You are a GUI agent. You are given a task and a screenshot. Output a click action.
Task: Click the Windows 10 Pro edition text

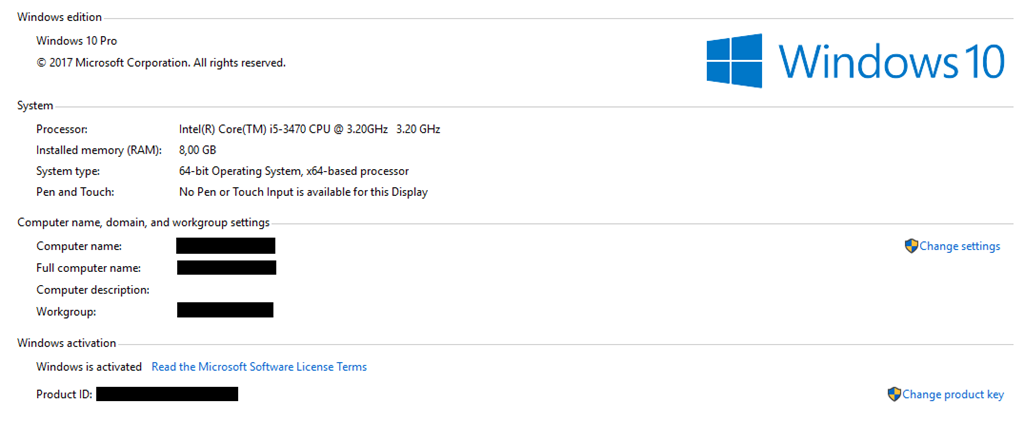(x=75, y=41)
